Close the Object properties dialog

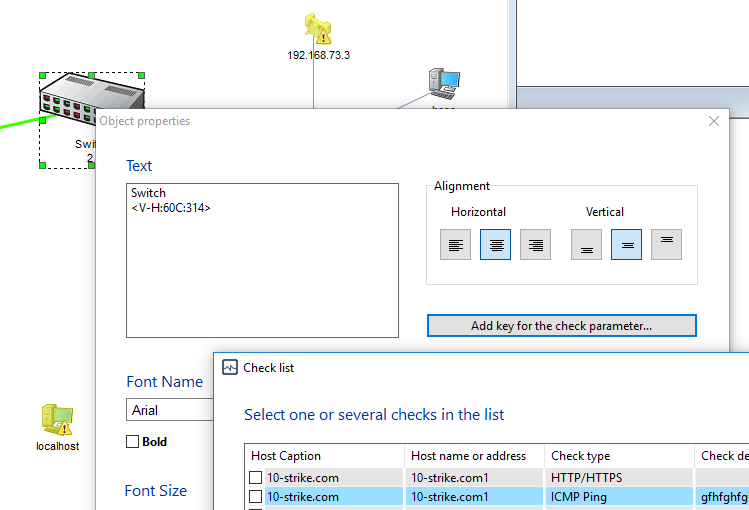pos(714,121)
